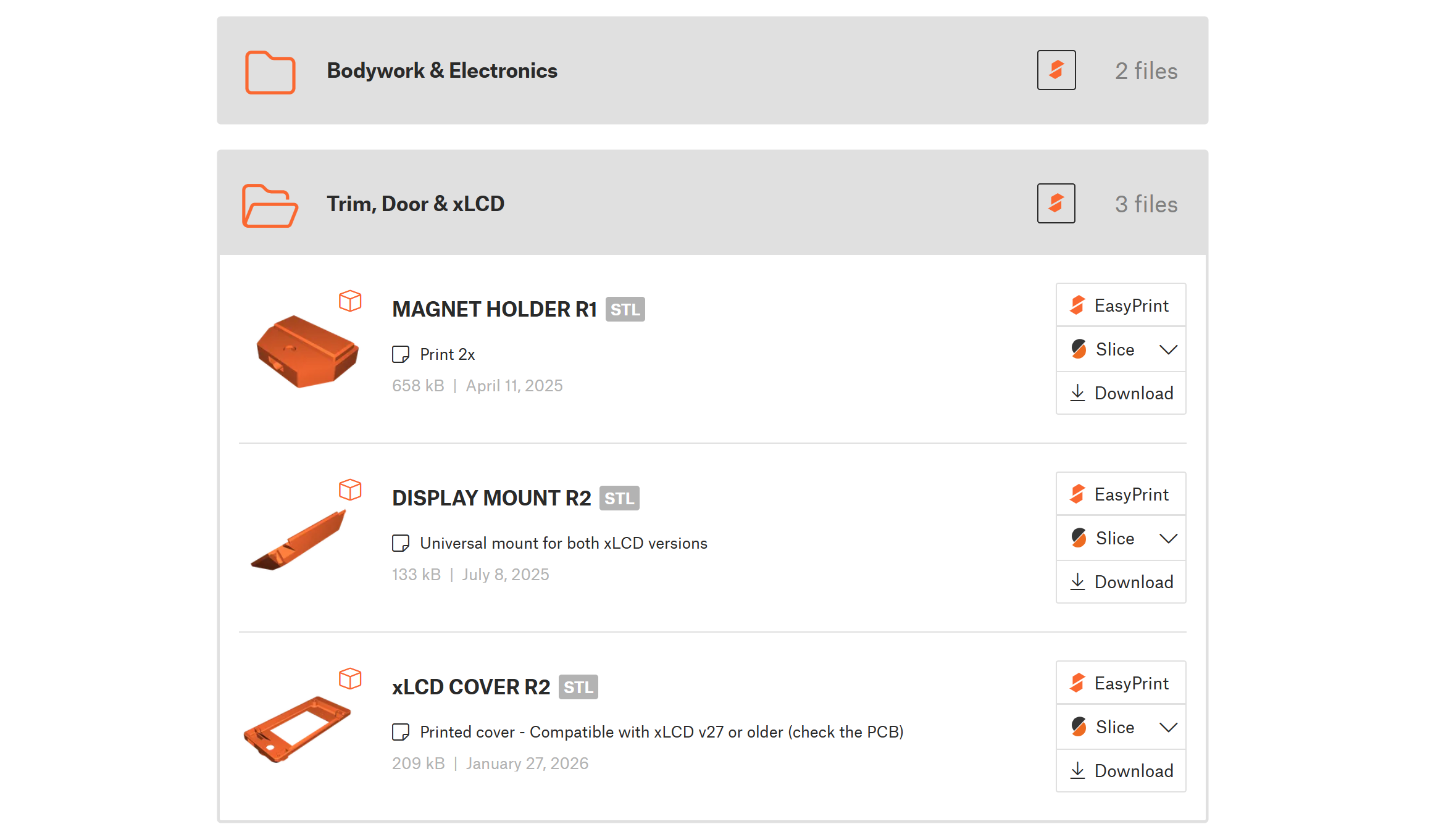
Task: Open 3D view cube icon for xLCD COVER R2
Action: (350, 679)
